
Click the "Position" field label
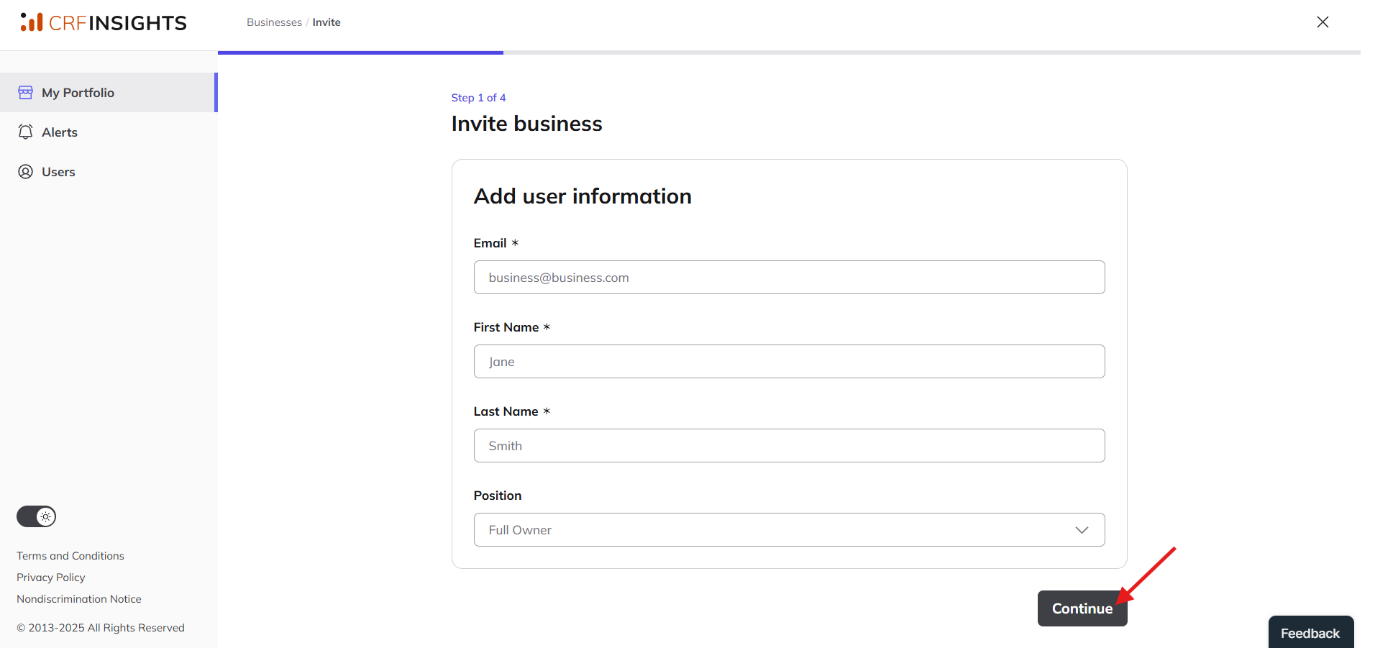[498, 495]
